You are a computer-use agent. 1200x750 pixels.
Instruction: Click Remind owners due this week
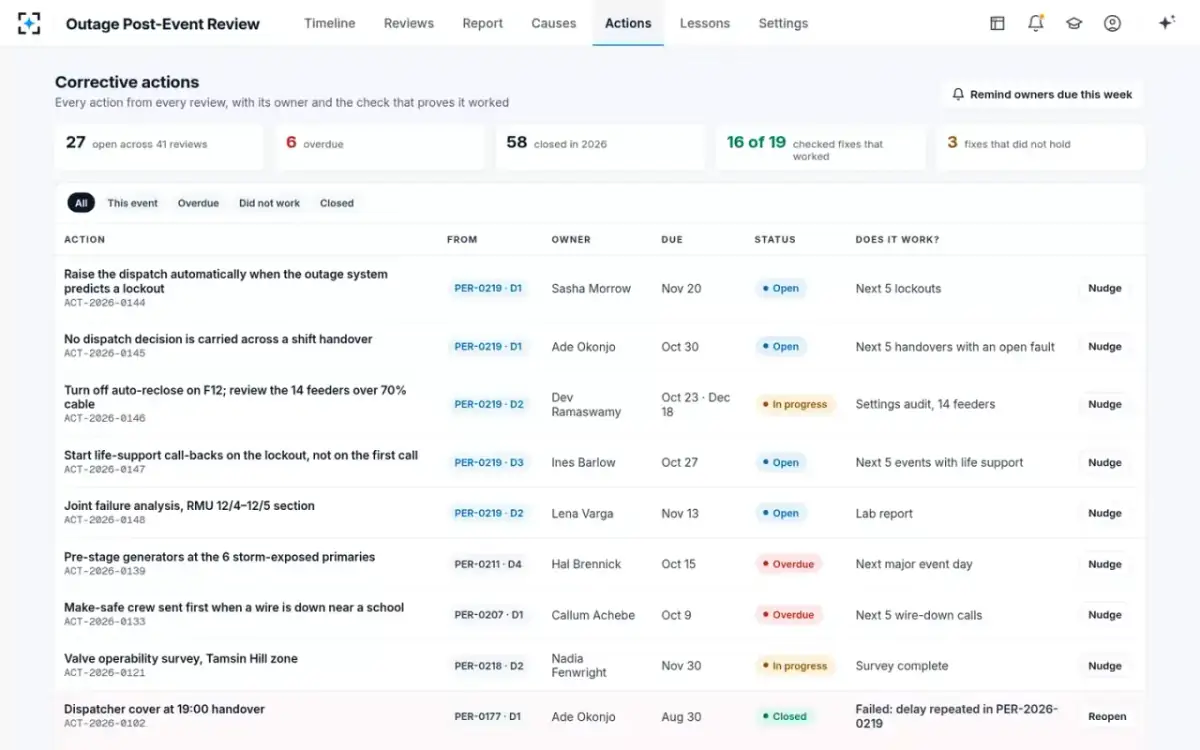[x=1042, y=94]
